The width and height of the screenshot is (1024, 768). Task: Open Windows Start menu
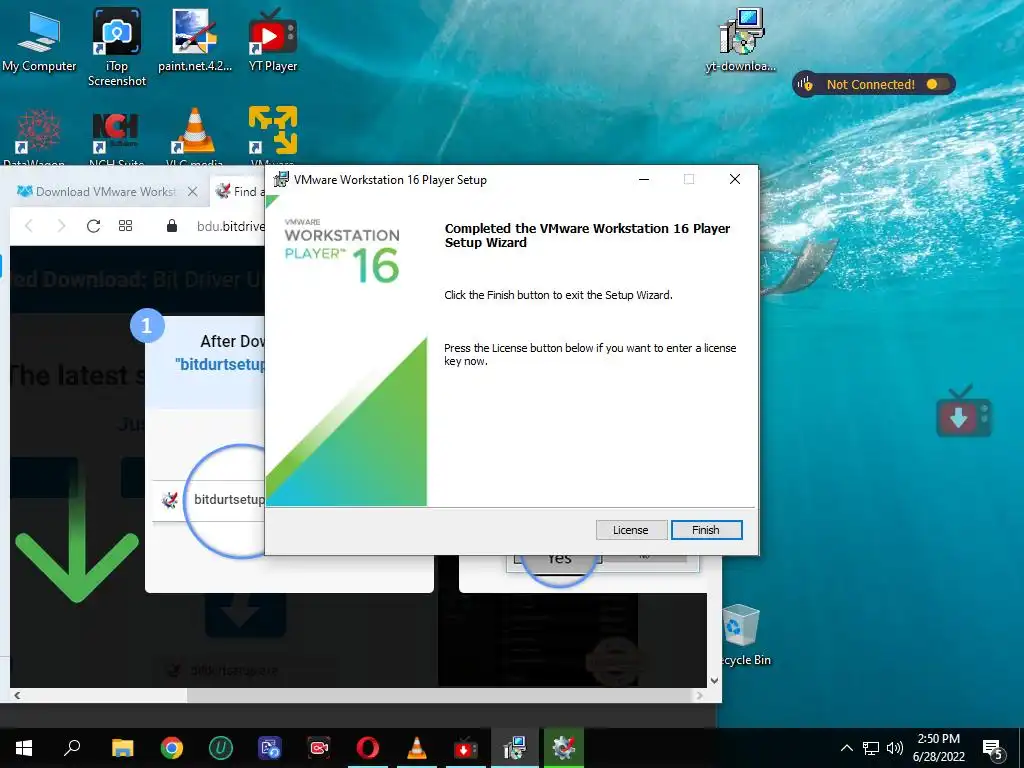click(x=24, y=748)
